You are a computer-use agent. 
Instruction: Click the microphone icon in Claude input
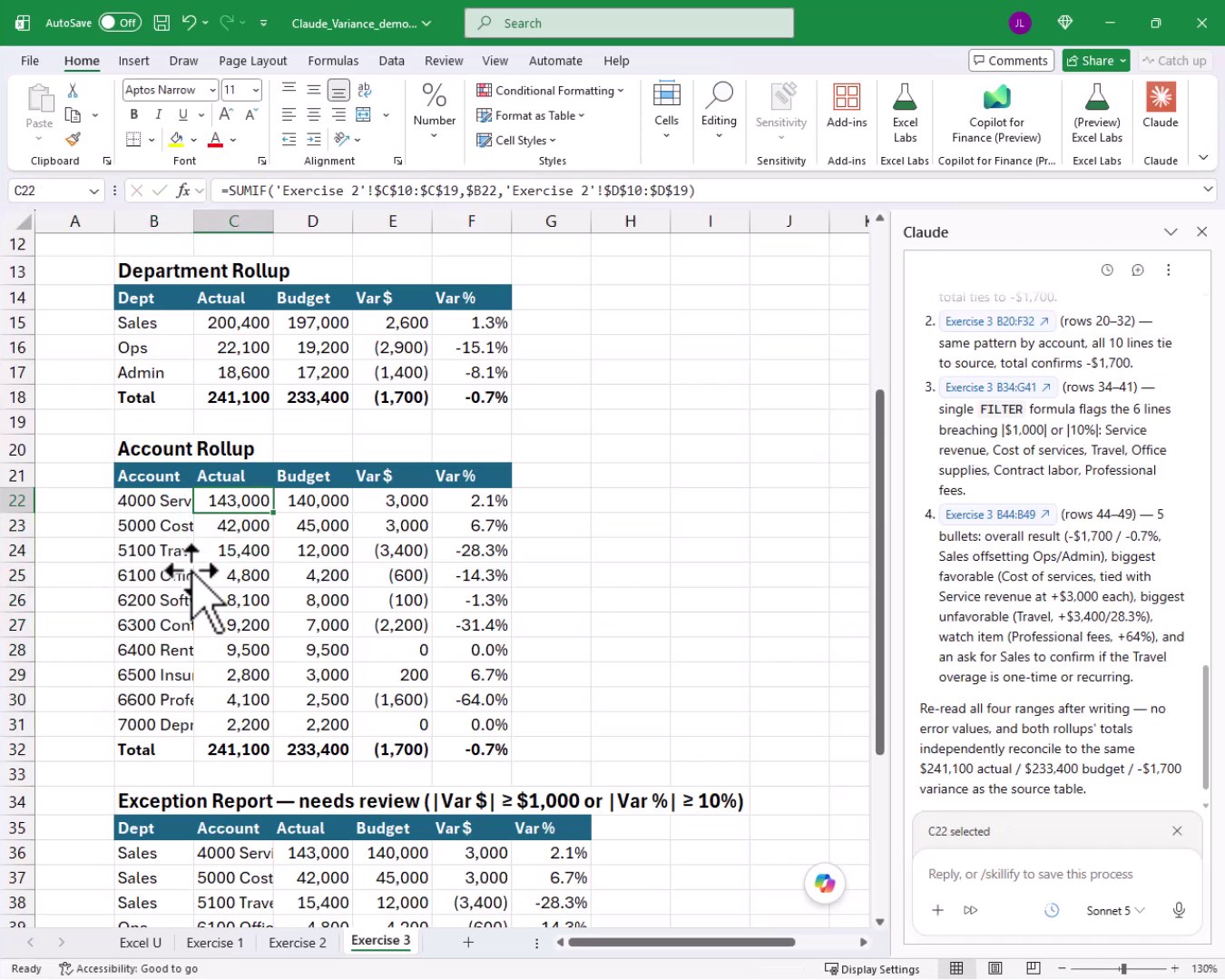tap(1179, 910)
